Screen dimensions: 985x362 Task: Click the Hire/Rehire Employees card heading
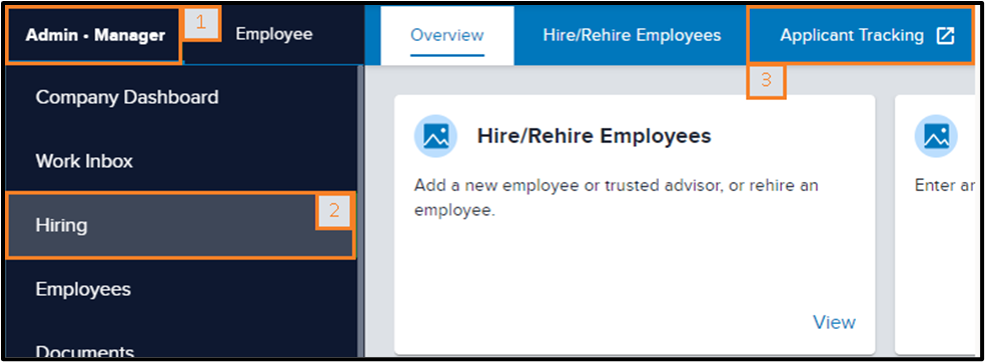(x=594, y=136)
